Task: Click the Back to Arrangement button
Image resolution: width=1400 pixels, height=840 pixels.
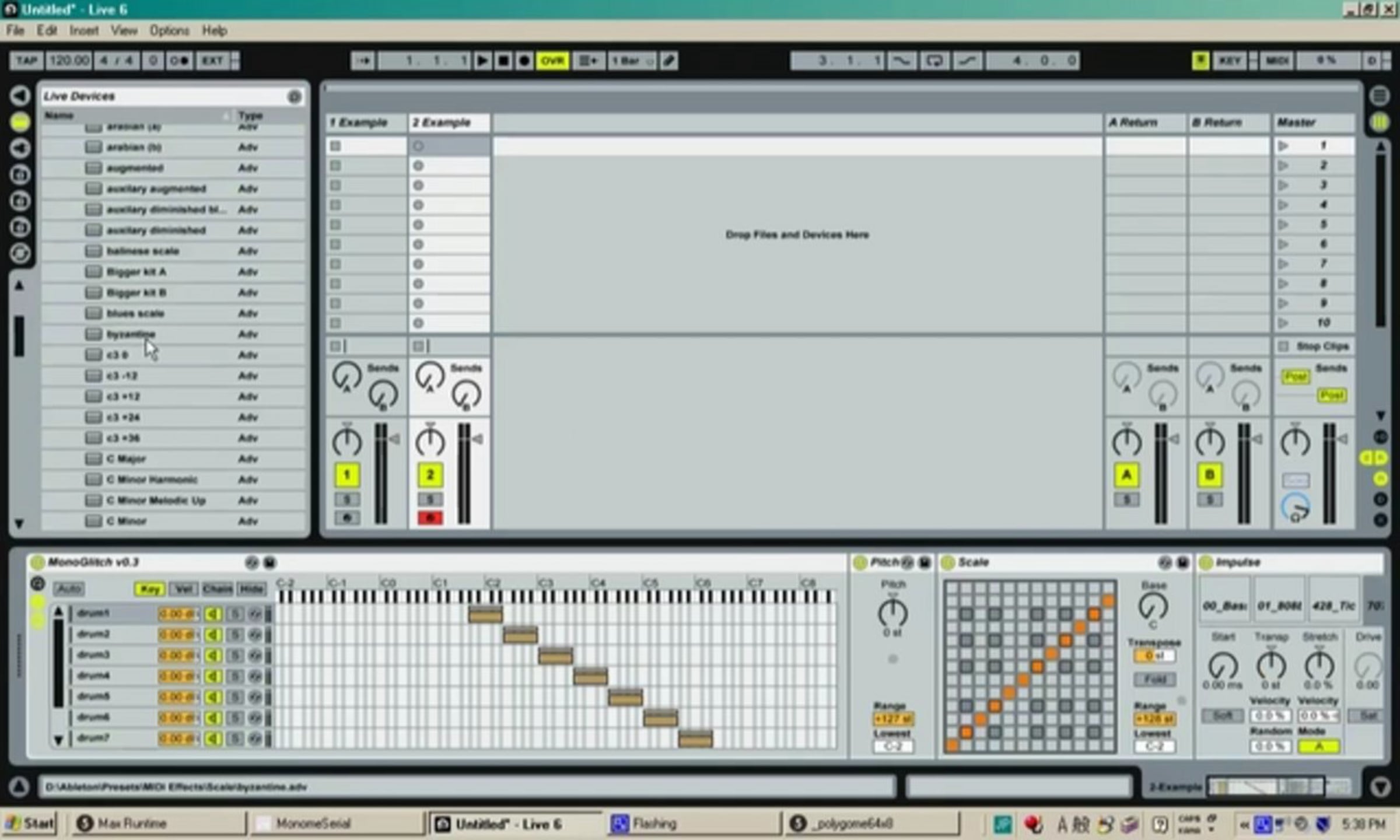Action: coord(588,61)
